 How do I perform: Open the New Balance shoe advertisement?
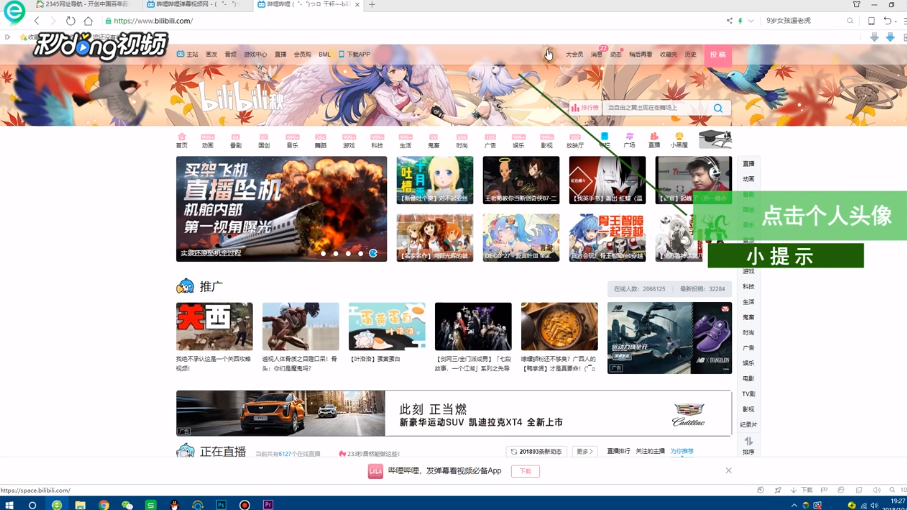tap(669, 338)
